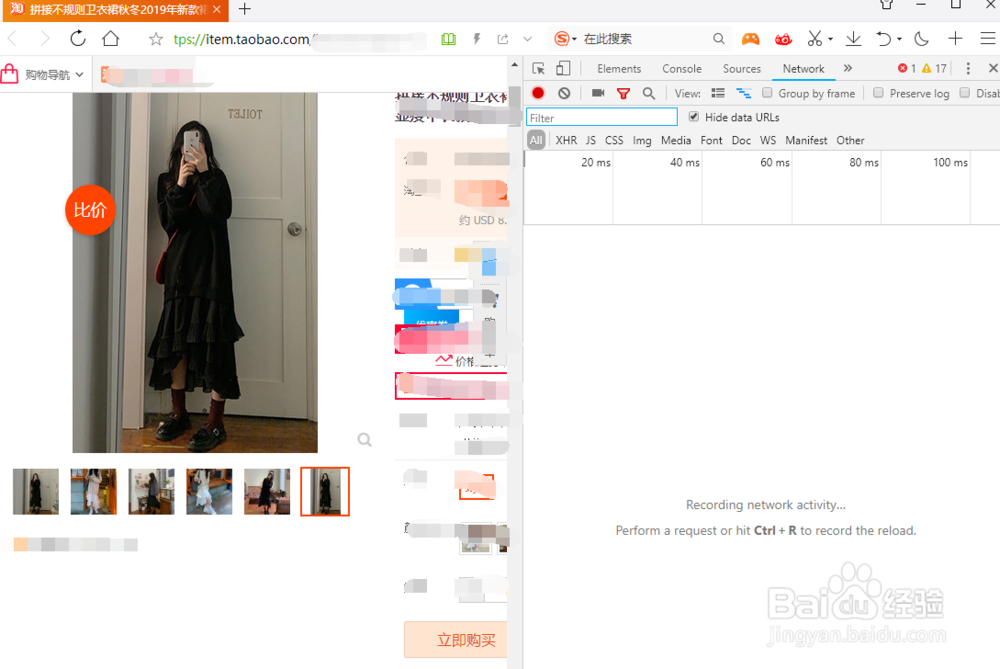The width and height of the screenshot is (1000, 669).
Task: Filter network requests by Font
Action: [x=711, y=140]
